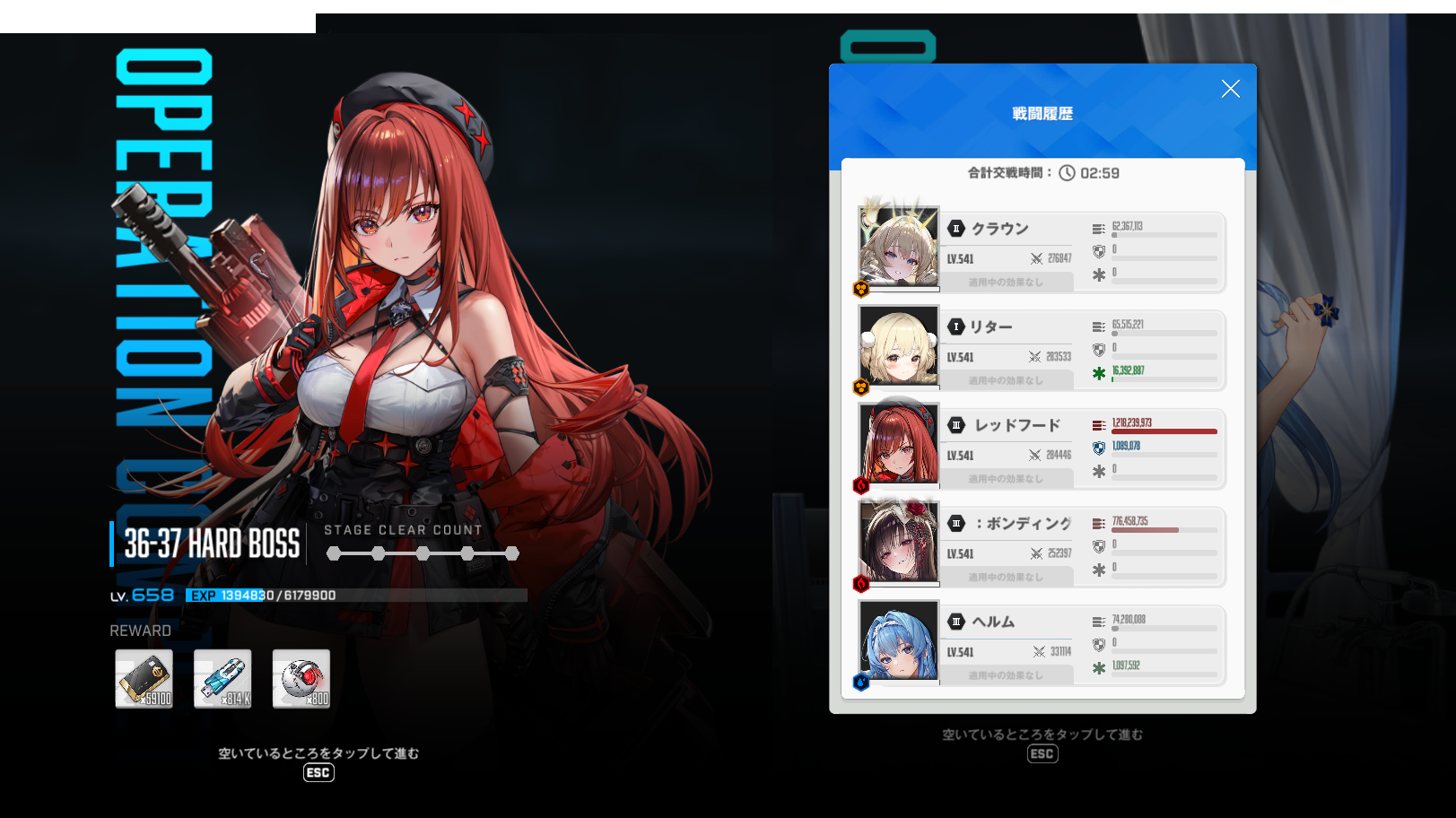Image resolution: width=1456 pixels, height=818 pixels.
Task: Click first stage clear count marker
Action: pyautogui.click(x=334, y=553)
